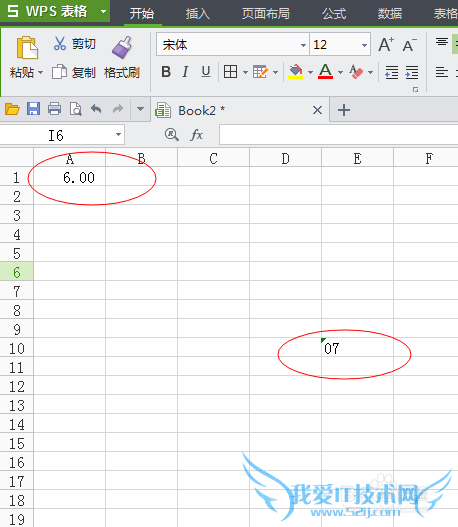Print the workbook with printer icon
The width and height of the screenshot is (458, 527).
pyautogui.click(x=54, y=109)
